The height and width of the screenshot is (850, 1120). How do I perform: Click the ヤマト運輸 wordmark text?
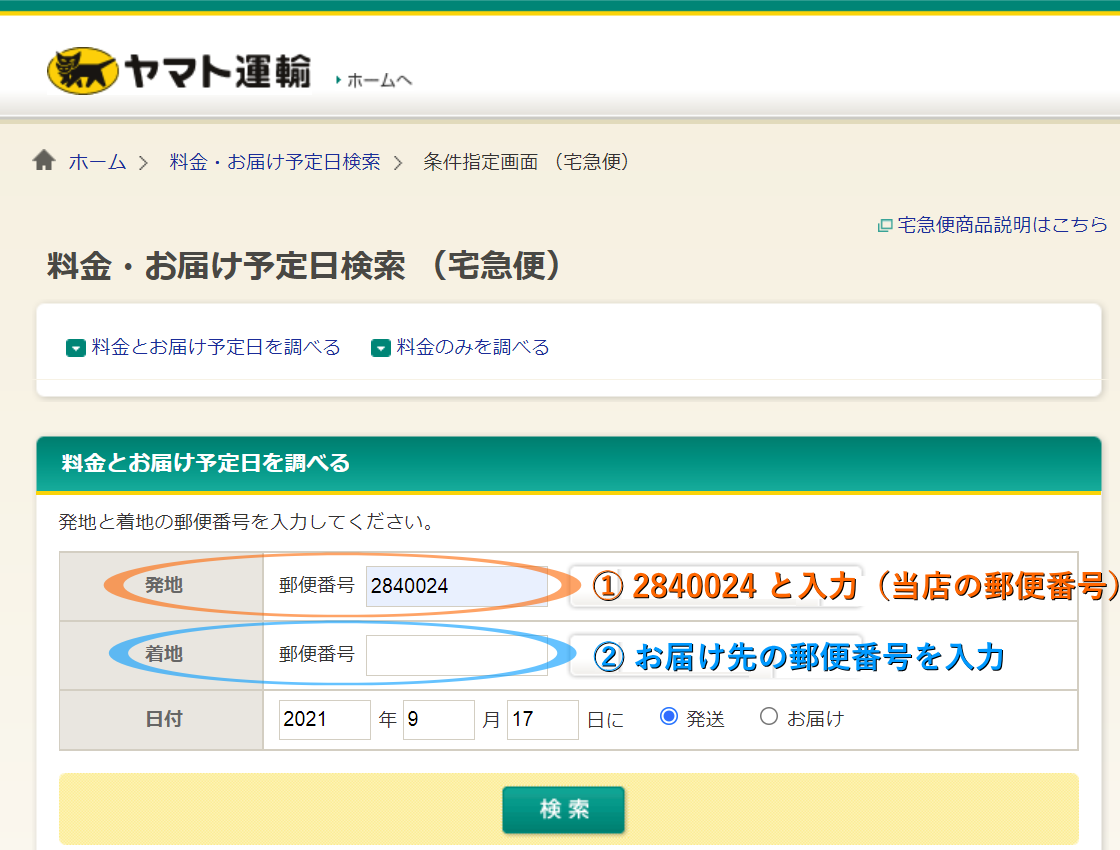pos(217,72)
